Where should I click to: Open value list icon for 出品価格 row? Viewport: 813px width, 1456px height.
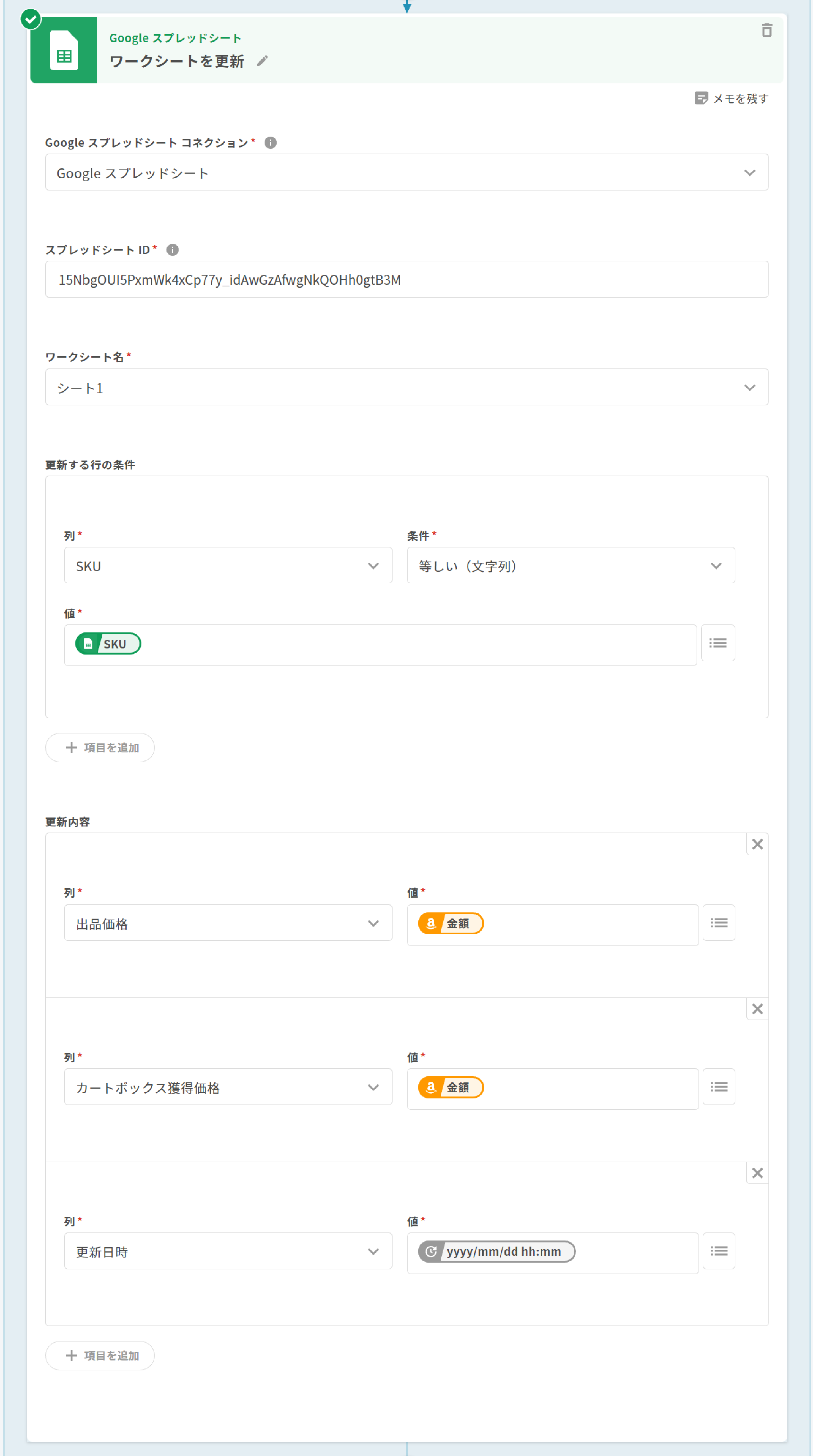(x=719, y=923)
